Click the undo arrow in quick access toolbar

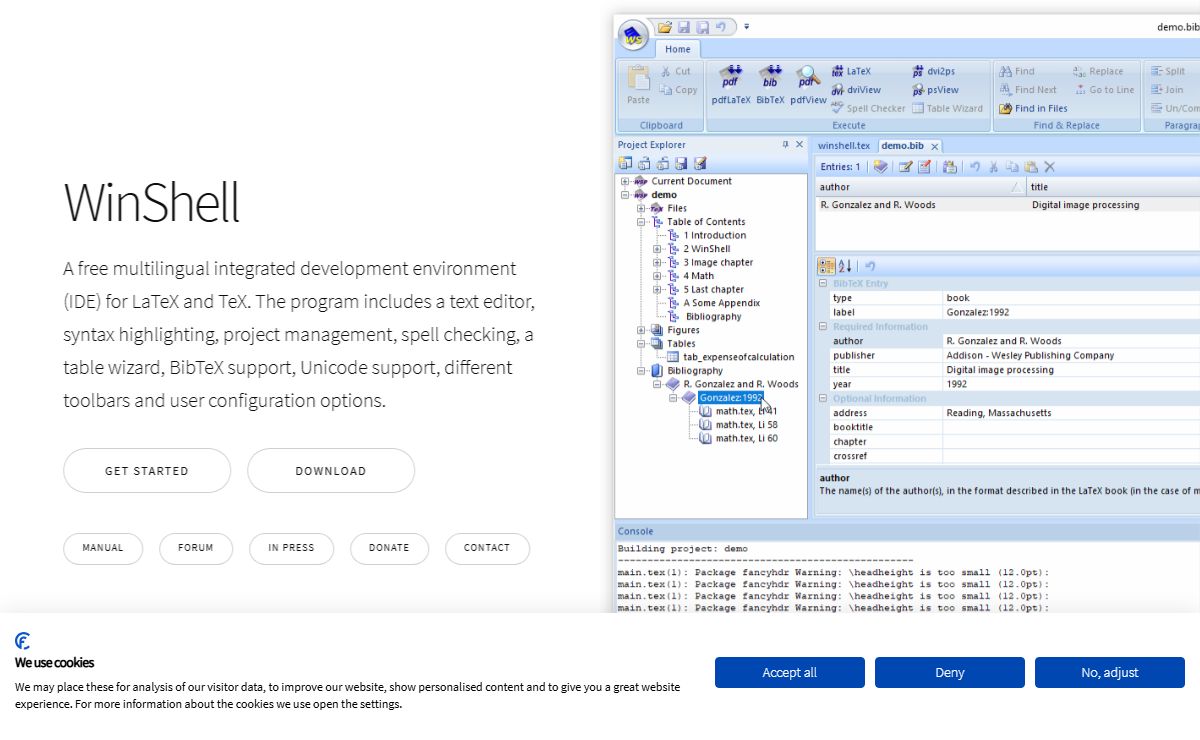[x=721, y=27]
